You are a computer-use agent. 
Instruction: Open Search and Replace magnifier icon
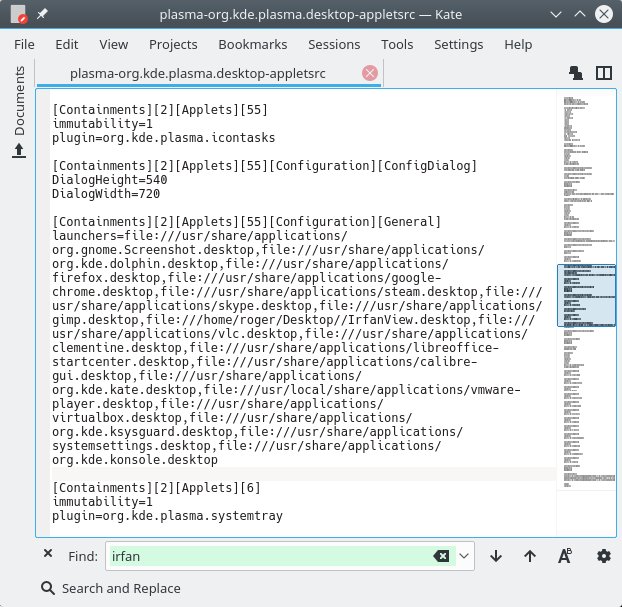point(48,588)
